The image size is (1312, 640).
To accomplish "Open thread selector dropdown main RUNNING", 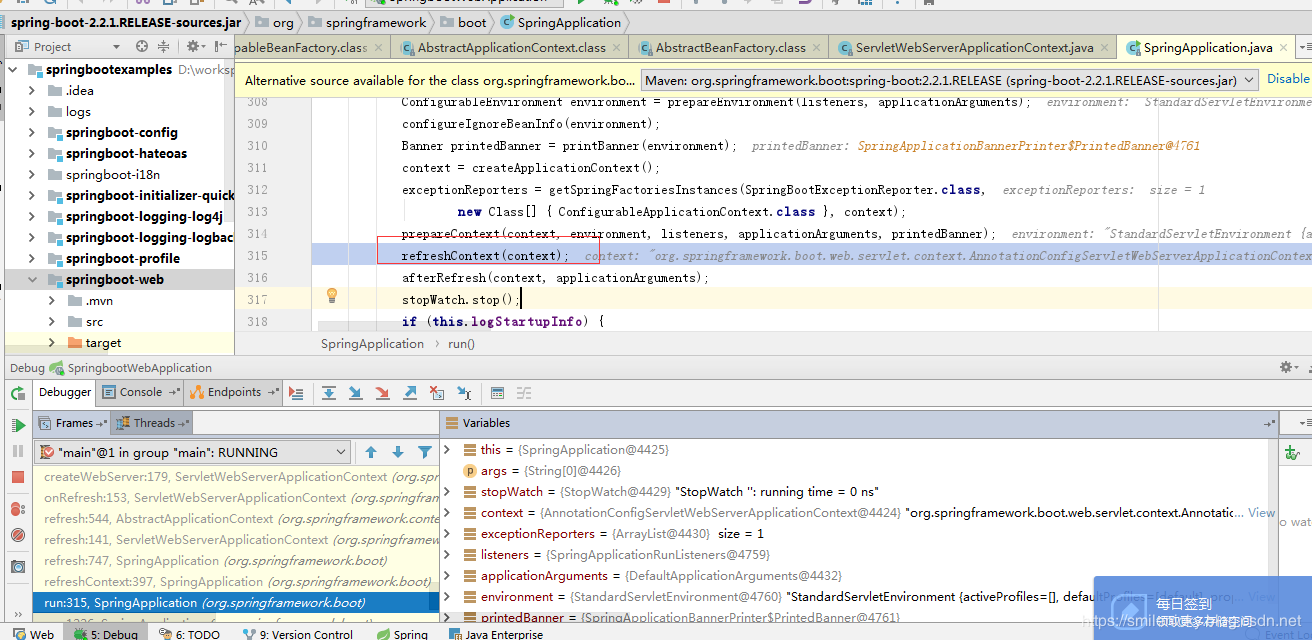I will click(193, 452).
